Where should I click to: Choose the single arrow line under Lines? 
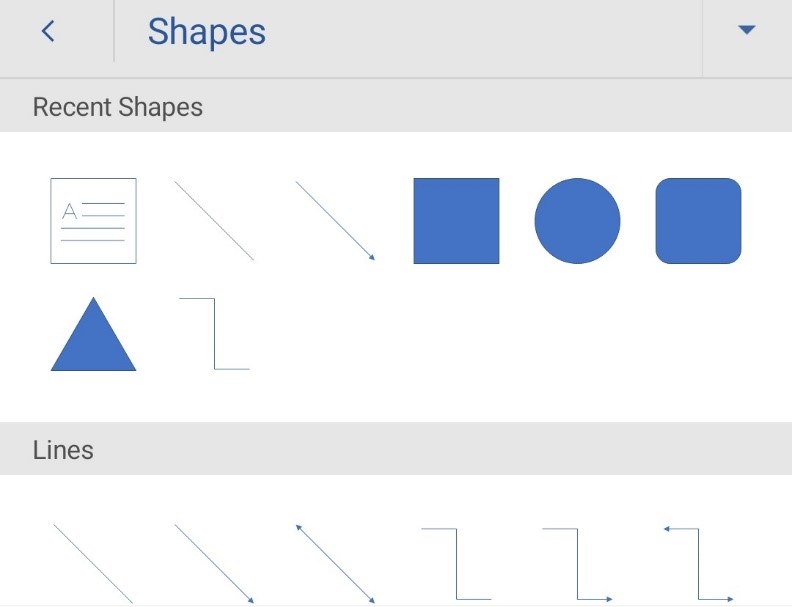[214, 564]
